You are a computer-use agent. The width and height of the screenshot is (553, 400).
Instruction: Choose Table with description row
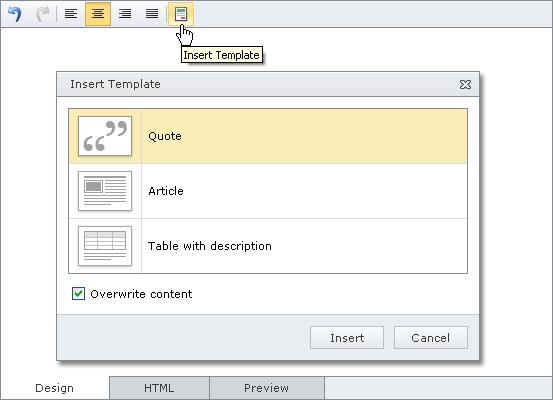coord(268,246)
